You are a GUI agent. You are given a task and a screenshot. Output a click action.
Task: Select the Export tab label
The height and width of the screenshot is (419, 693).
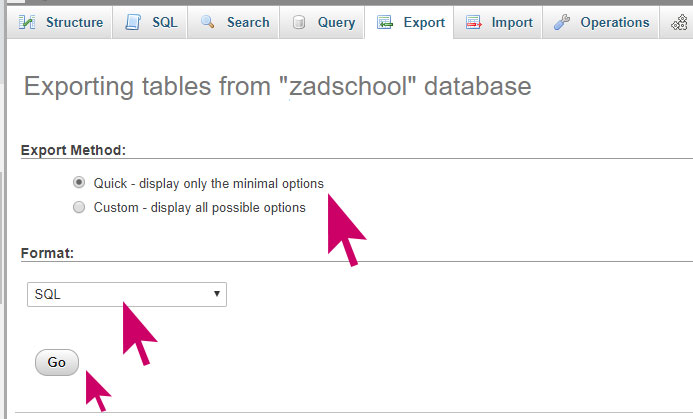coord(424,22)
